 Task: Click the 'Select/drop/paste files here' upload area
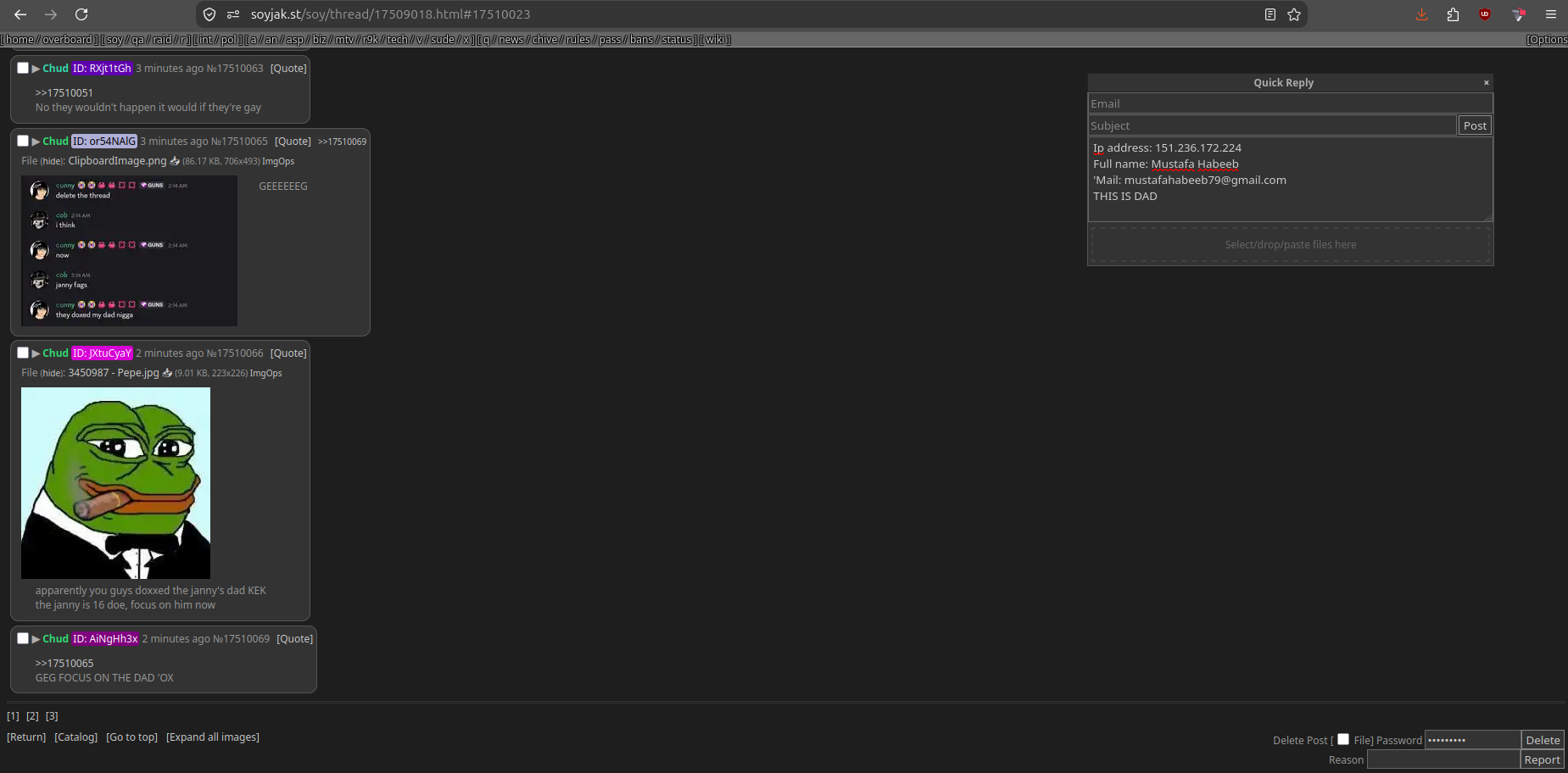pos(1291,245)
